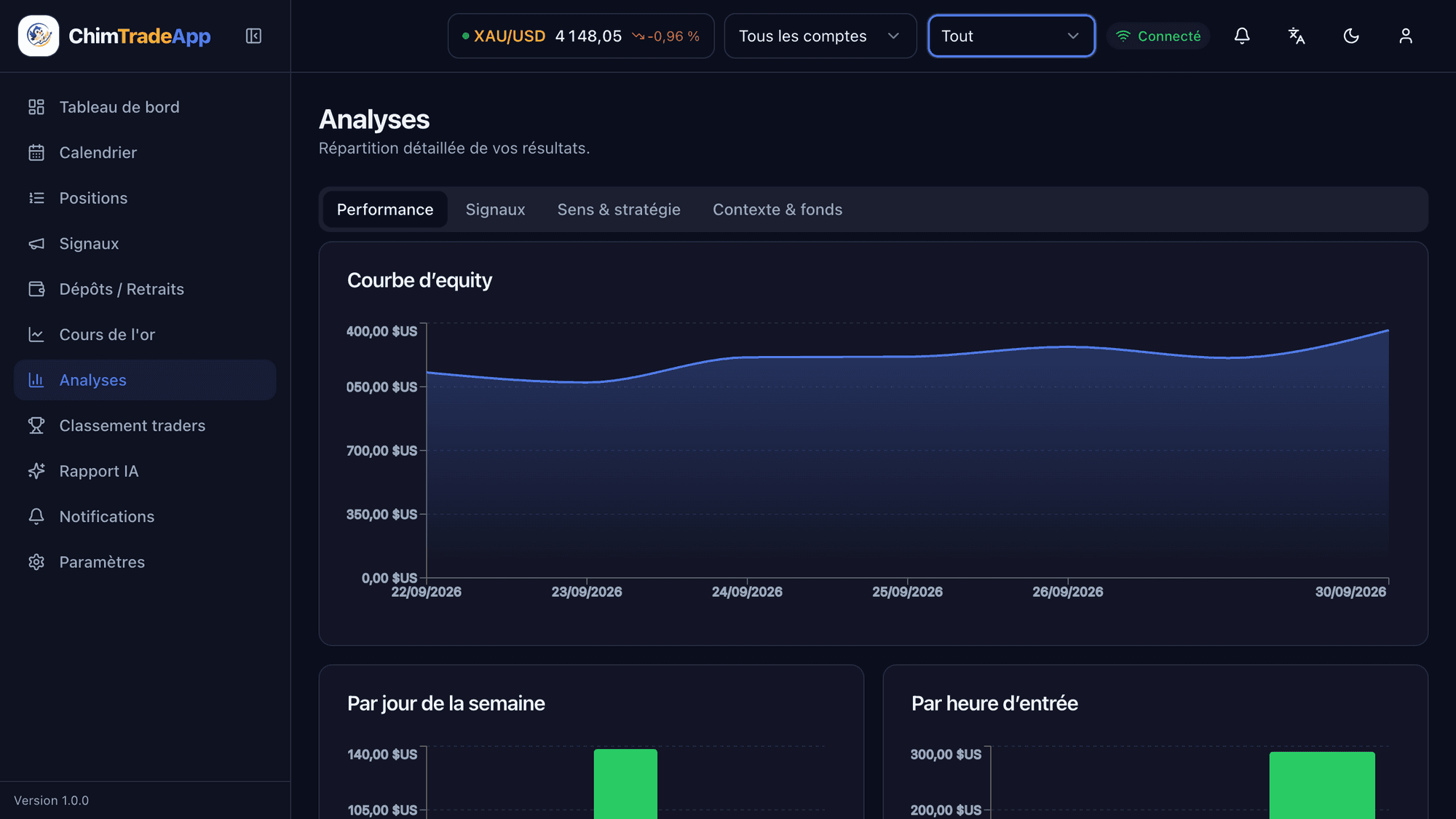
Task: Go to Tableau de bord page
Action: 145,107
